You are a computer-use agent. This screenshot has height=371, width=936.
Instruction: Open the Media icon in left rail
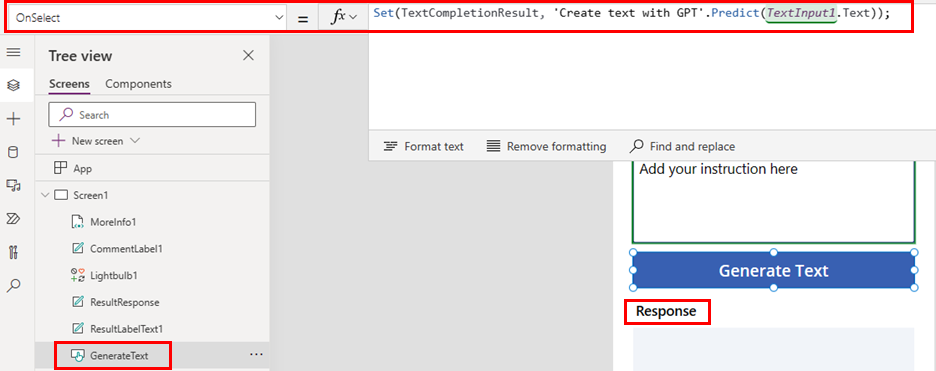[13, 186]
